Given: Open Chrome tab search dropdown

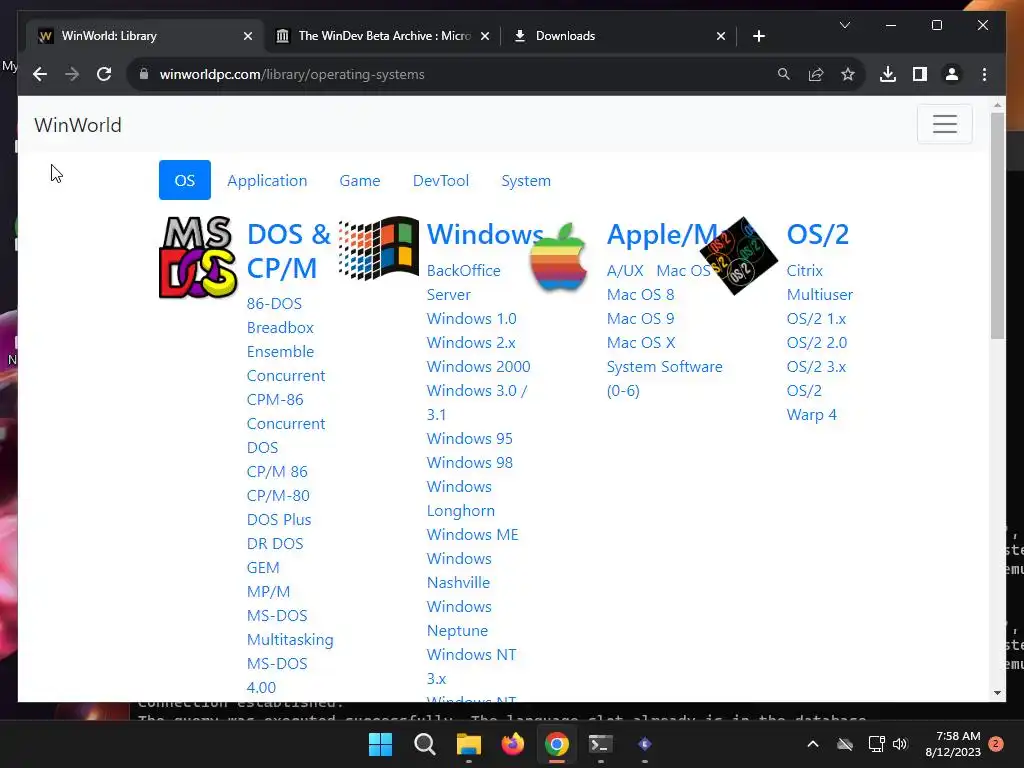Looking at the screenshot, I should [844, 25].
